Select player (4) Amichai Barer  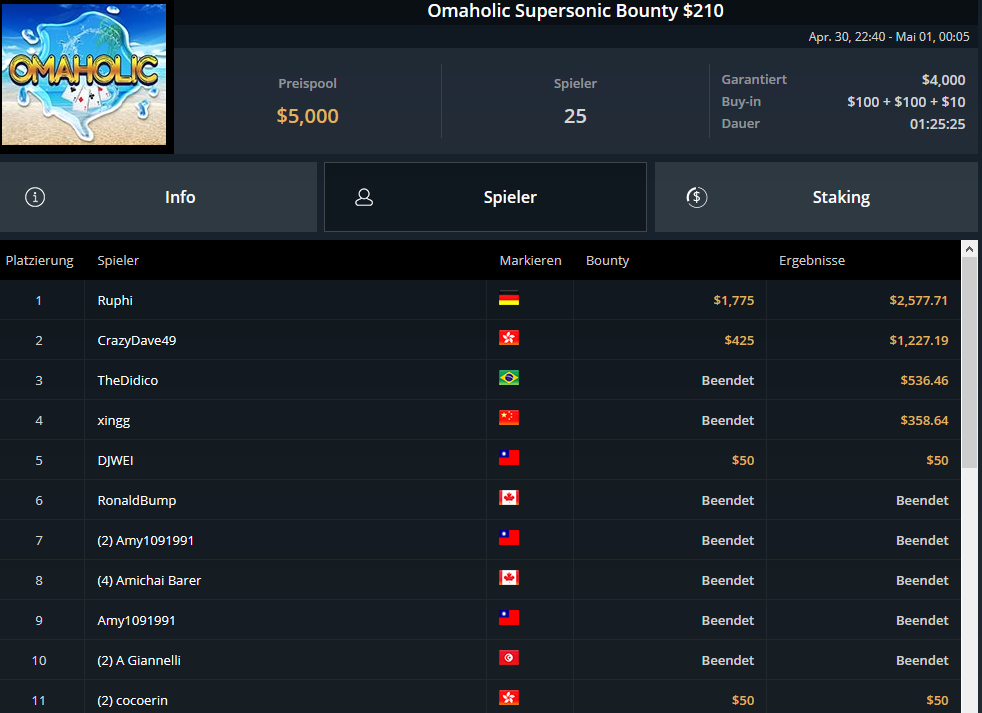coord(149,581)
